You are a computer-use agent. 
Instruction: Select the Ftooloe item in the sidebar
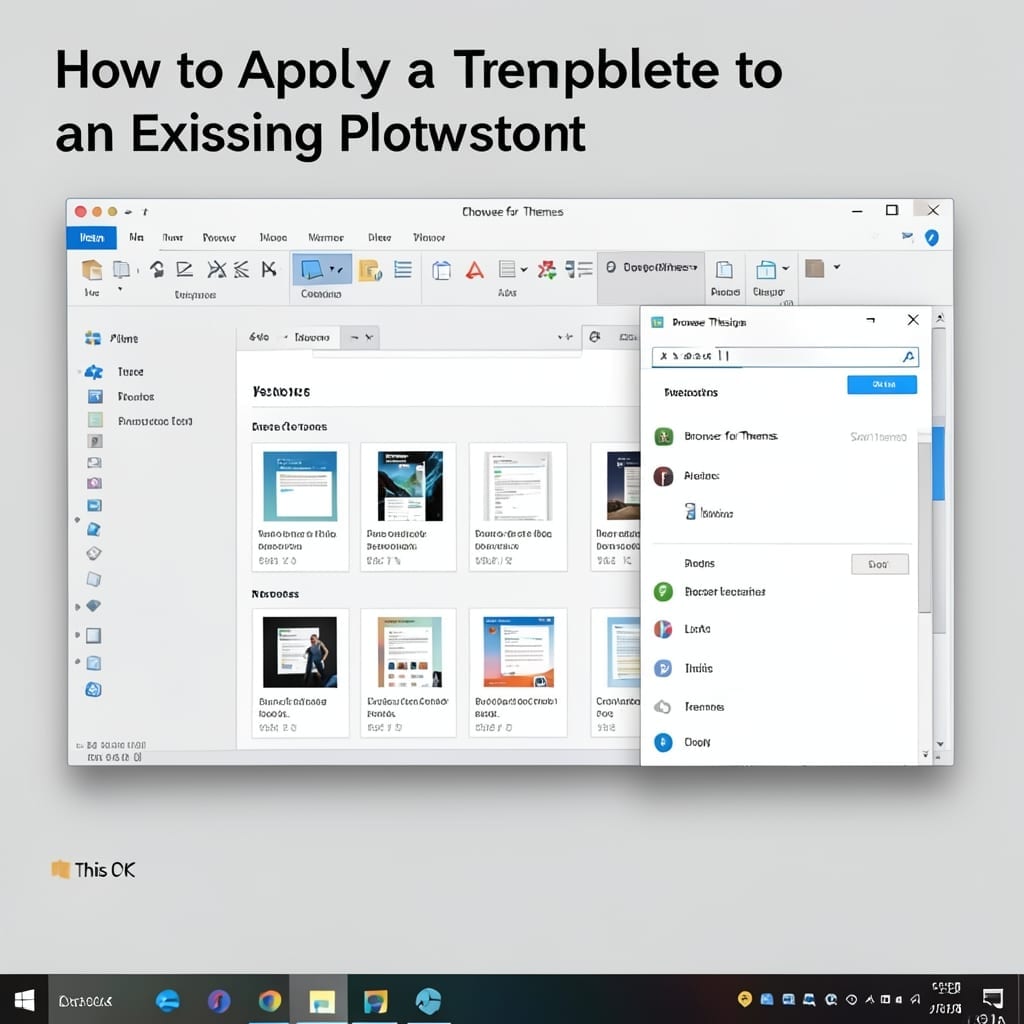[x=136, y=396]
